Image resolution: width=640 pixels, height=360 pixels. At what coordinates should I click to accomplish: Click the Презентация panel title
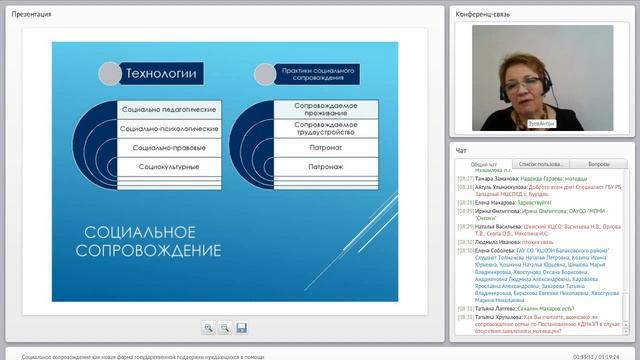pos(31,14)
